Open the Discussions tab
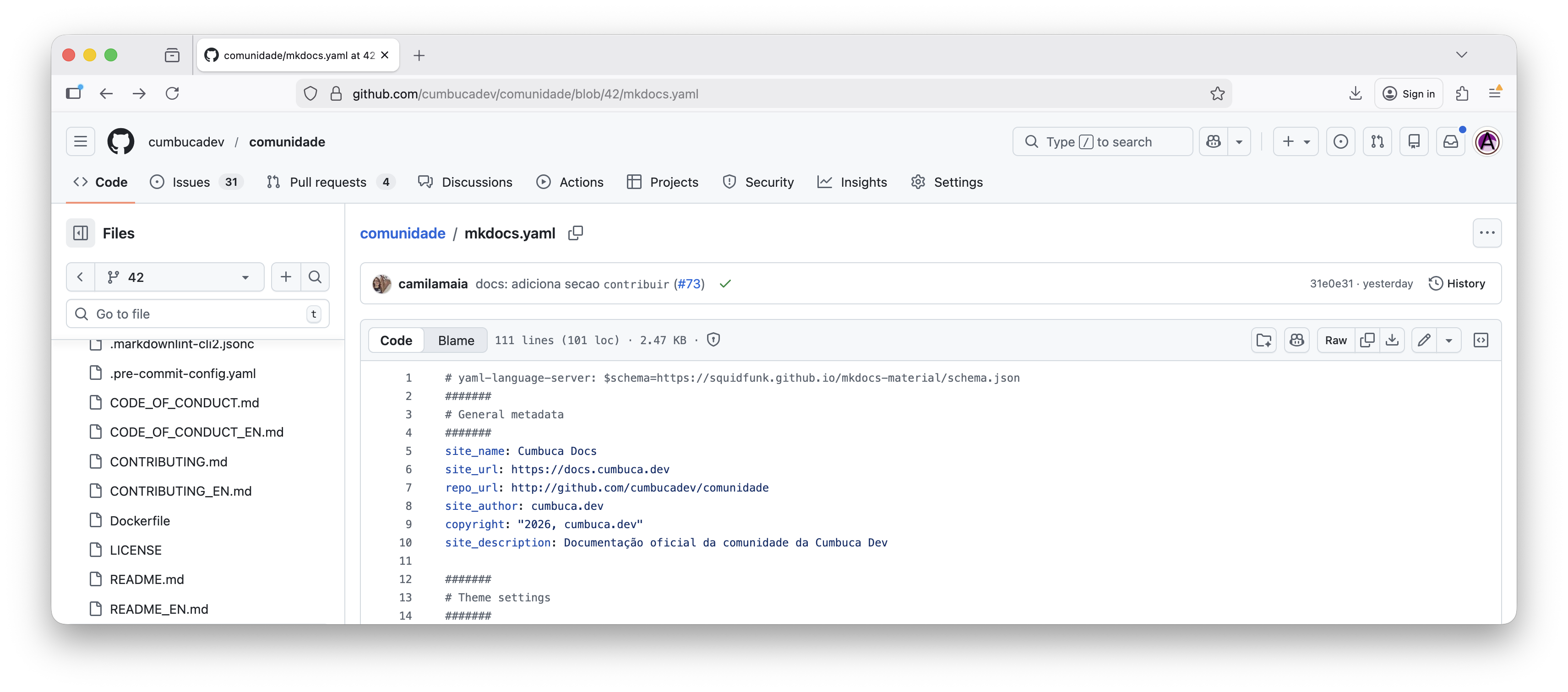The width and height of the screenshot is (1568, 692). point(466,182)
